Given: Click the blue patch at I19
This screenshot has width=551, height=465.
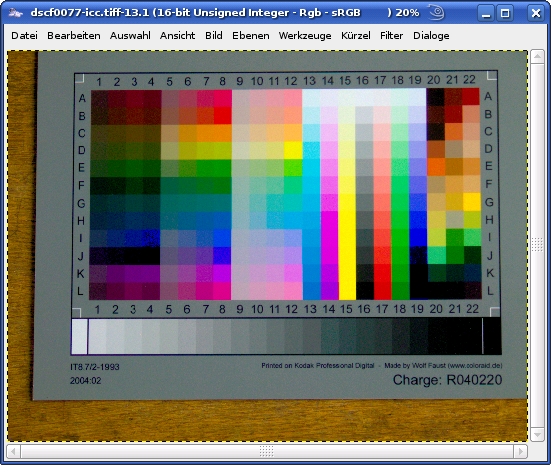Looking at the screenshot, I should coord(418,237).
